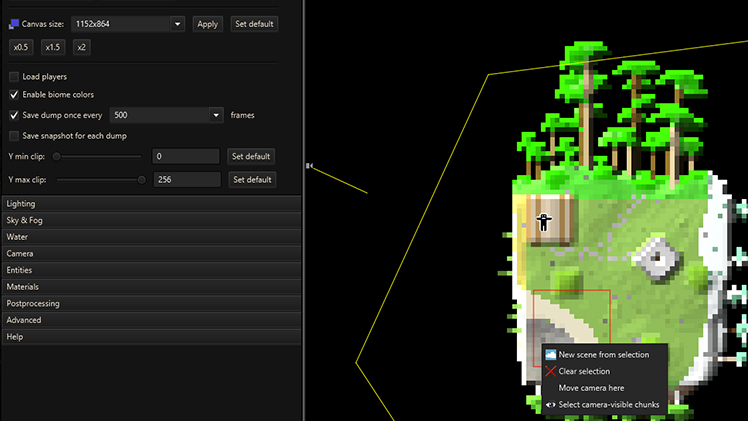Enable the Load players checkbox
This screenshot has height=421, width=748.
click(x=14, y=77)
